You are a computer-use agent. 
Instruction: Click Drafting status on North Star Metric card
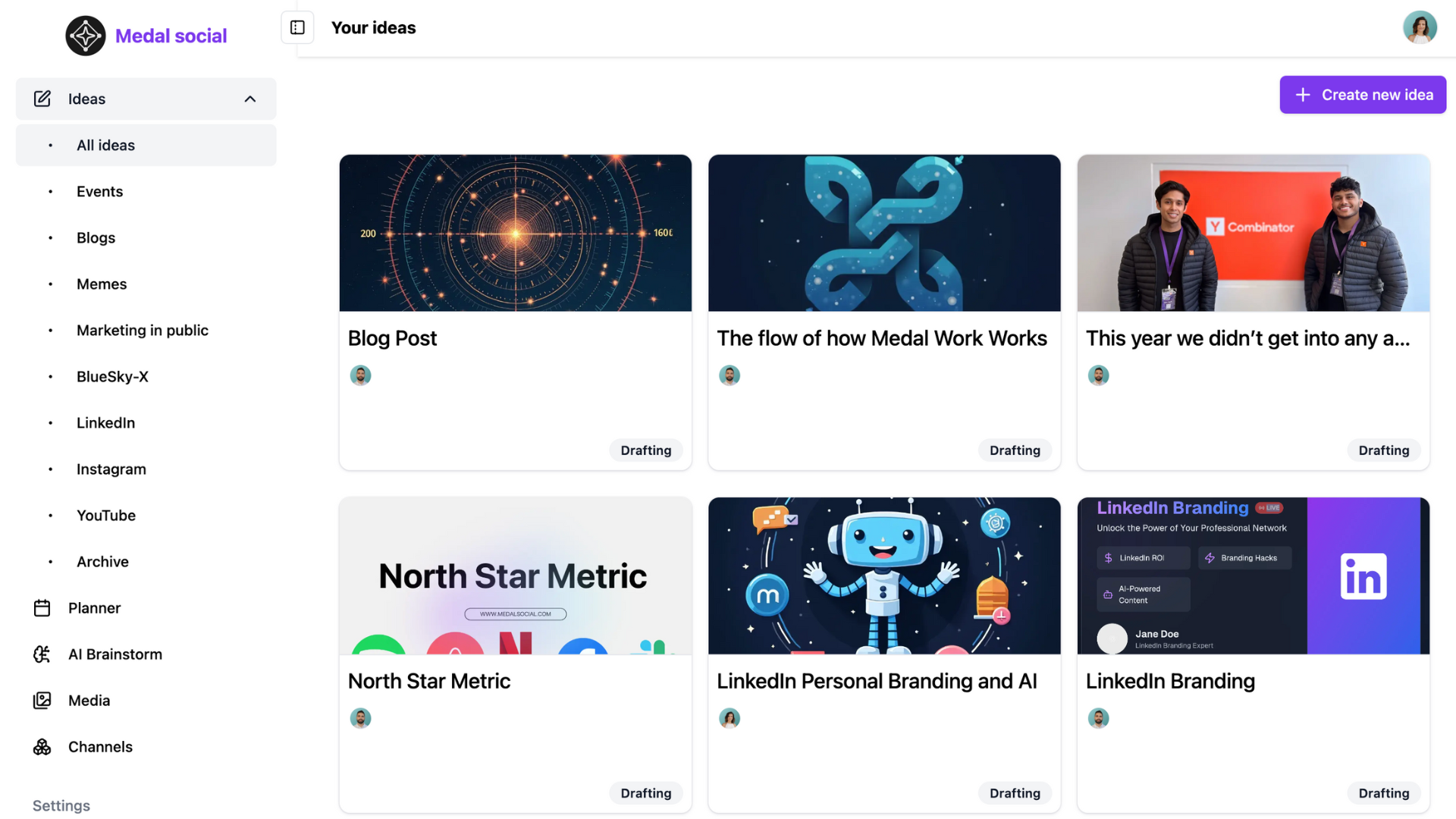(645, 793)
